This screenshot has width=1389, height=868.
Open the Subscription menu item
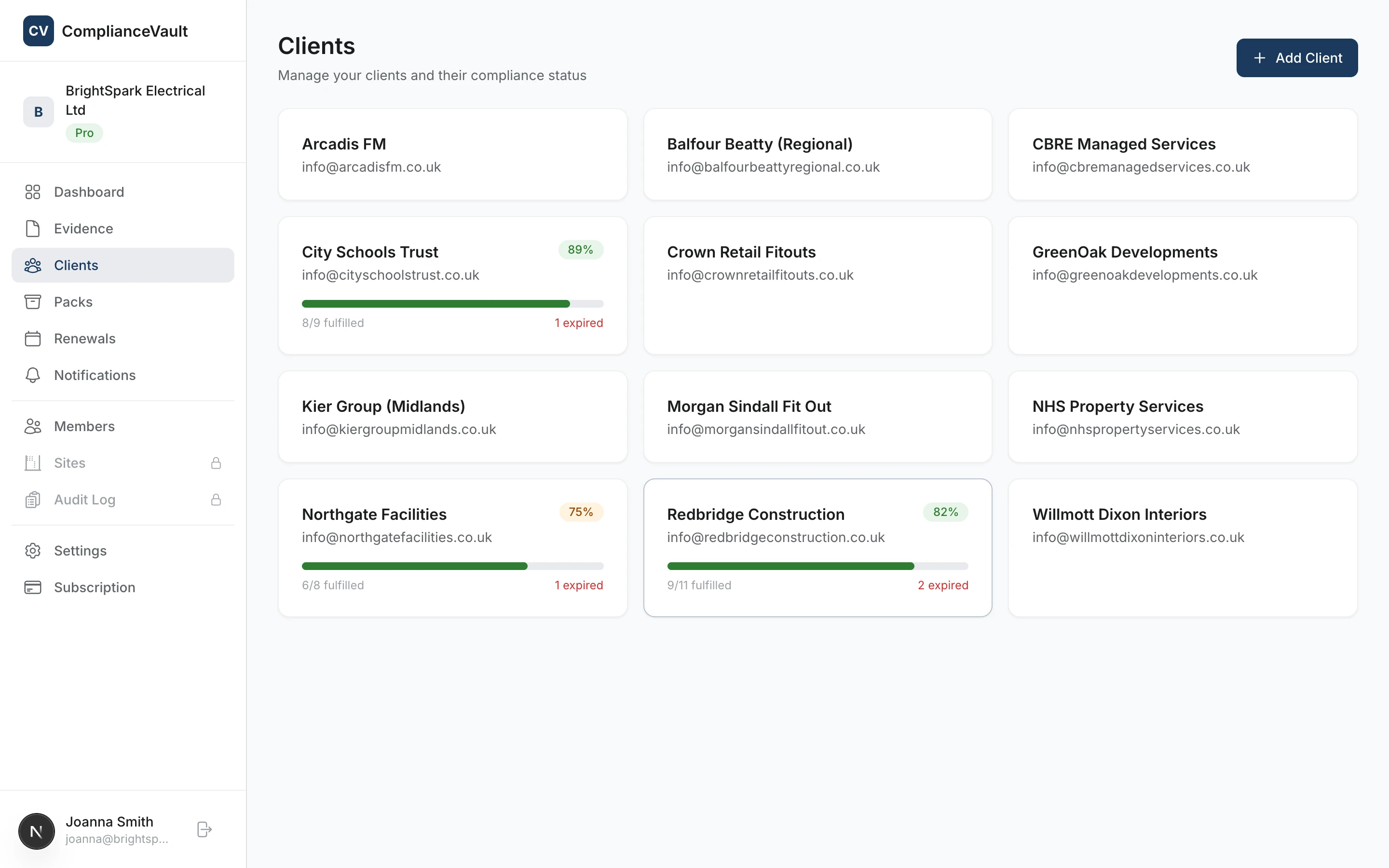[x=94, y=587]
